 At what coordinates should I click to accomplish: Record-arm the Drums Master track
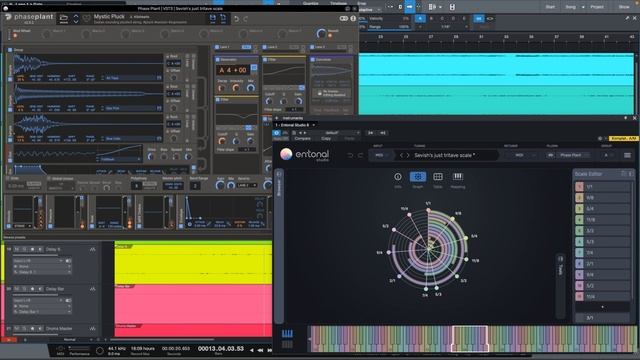(x=32, y=328)
